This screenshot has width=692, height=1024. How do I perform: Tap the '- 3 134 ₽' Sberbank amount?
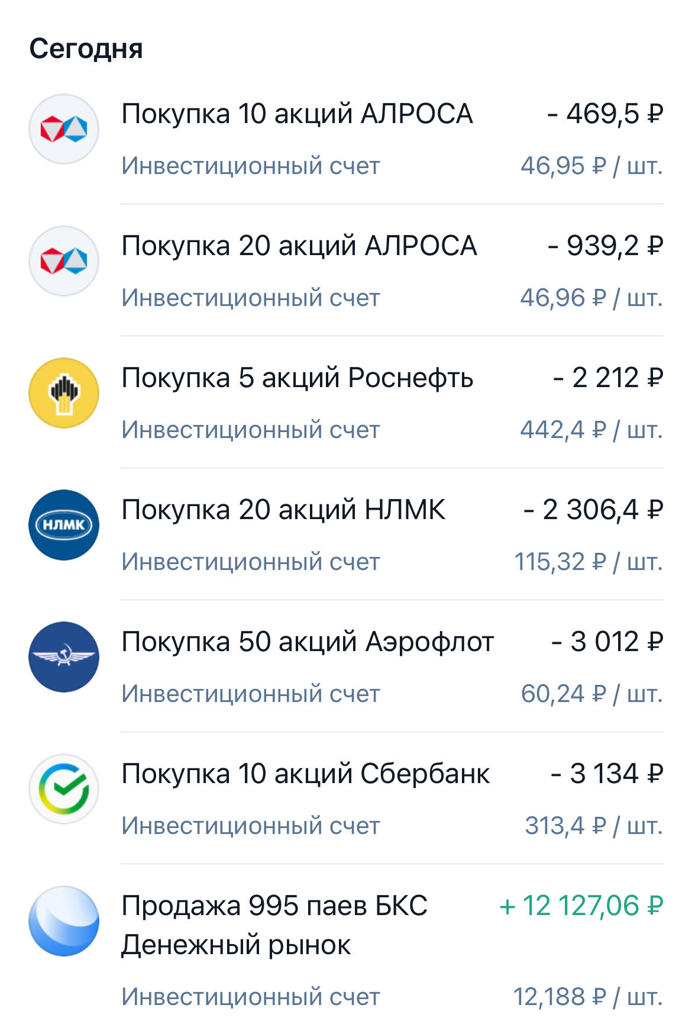(607, 774)
